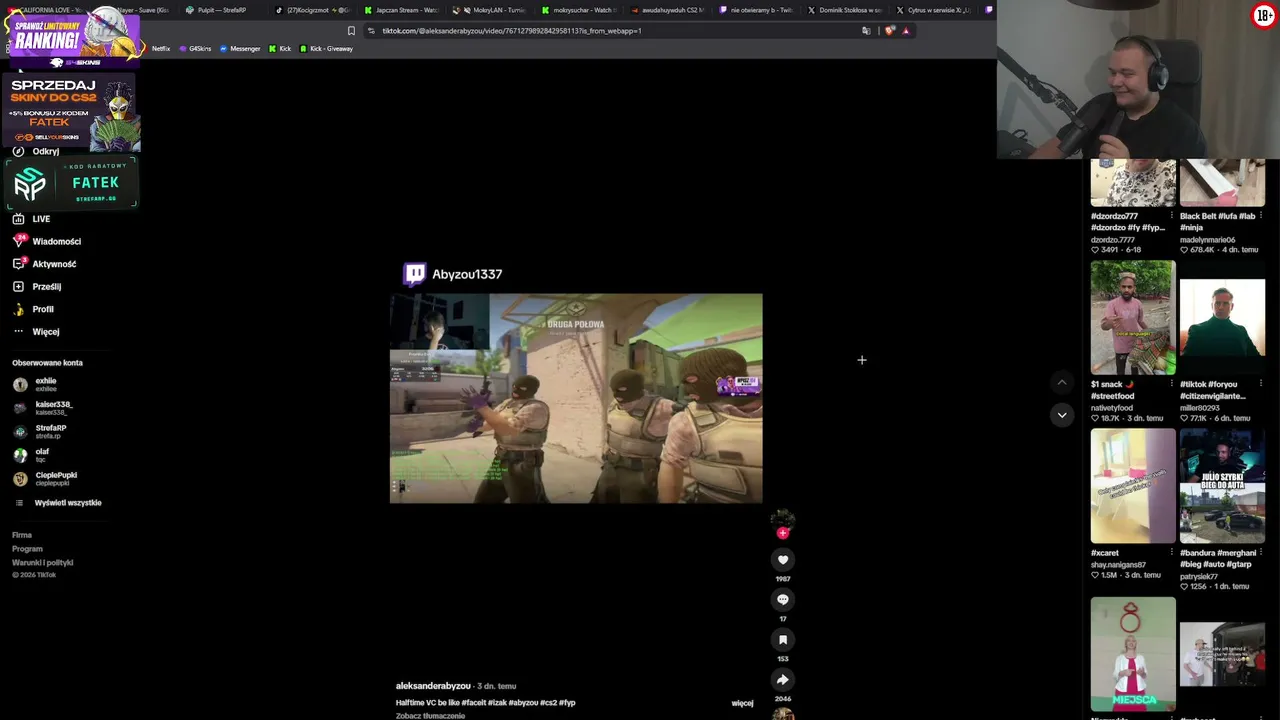This screenshot has width=1280, height=720.
Task: Open the #dzordzo777 recommended video thumbnail
Action: [1133, 183]
